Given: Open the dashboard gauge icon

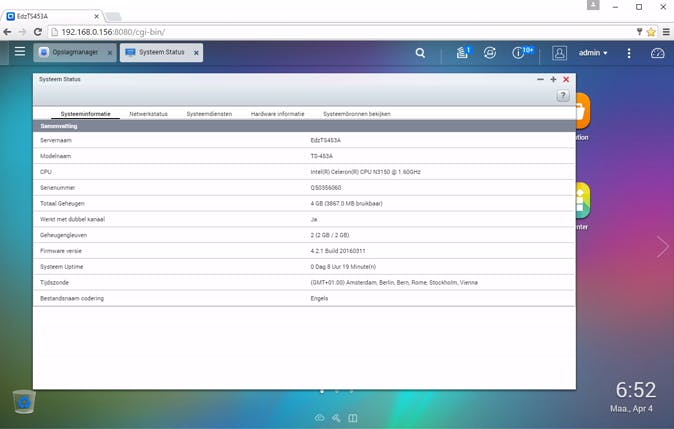Looking at the screenshot, I should pos(657,53).
